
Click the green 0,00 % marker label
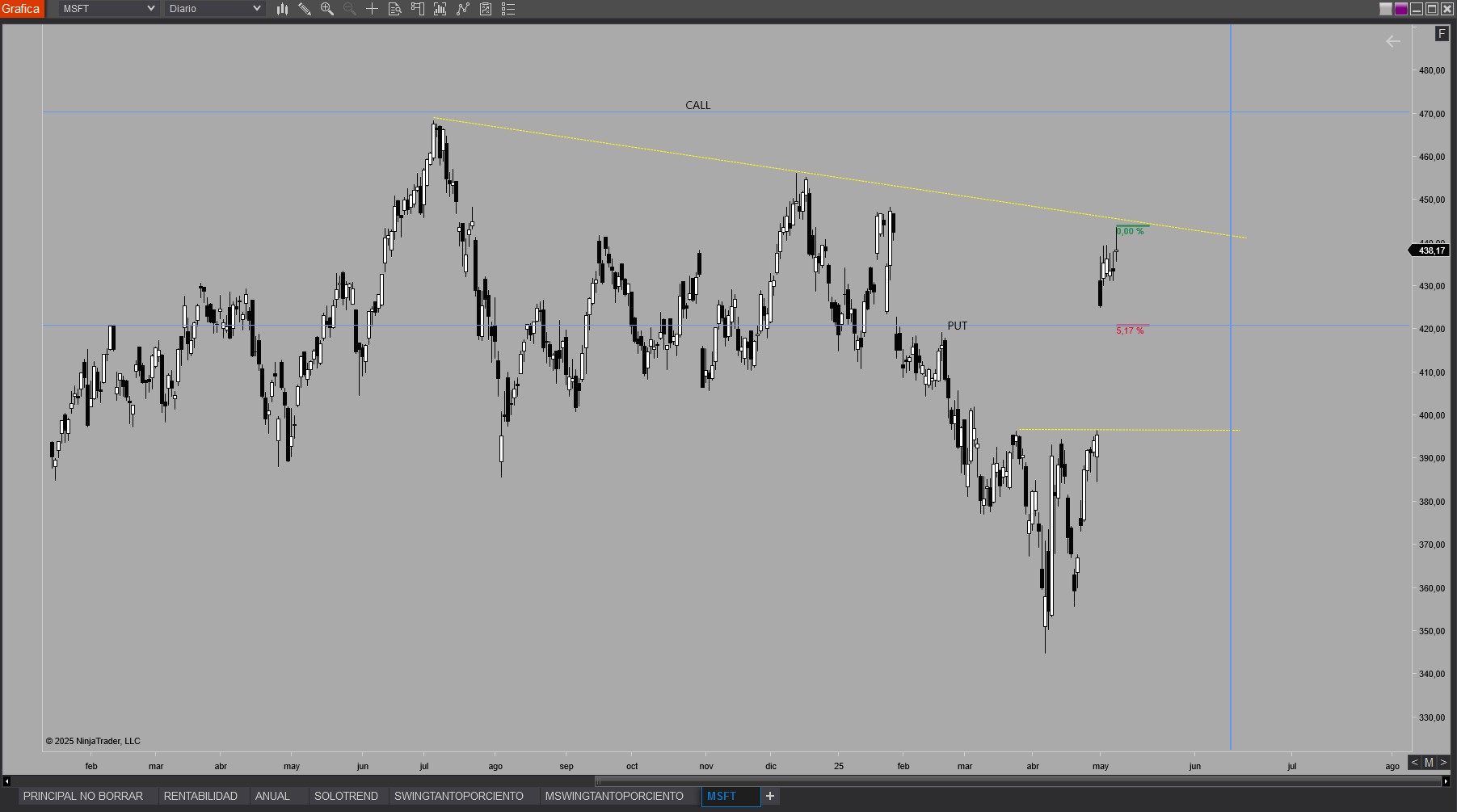[x=1130, y=231]
